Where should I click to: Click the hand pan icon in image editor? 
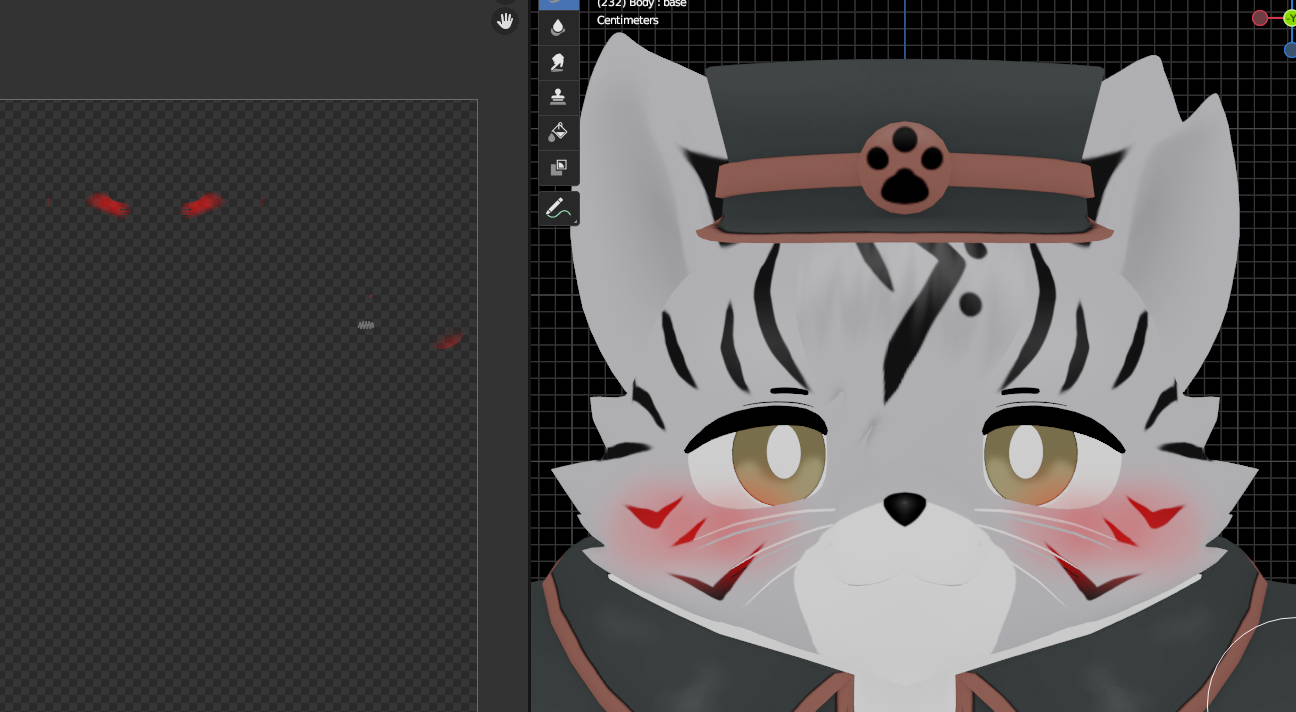pyautogui.click(x=505, y=20)
